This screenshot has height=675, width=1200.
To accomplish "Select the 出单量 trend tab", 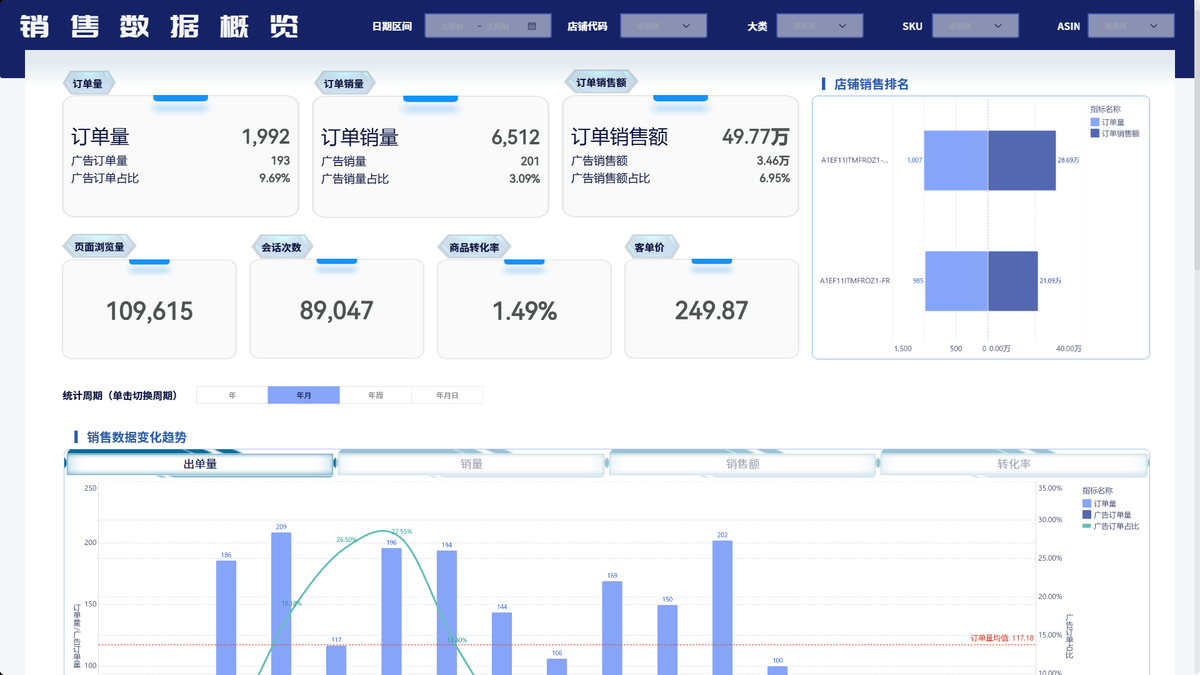I will click(x=200, y=464).
